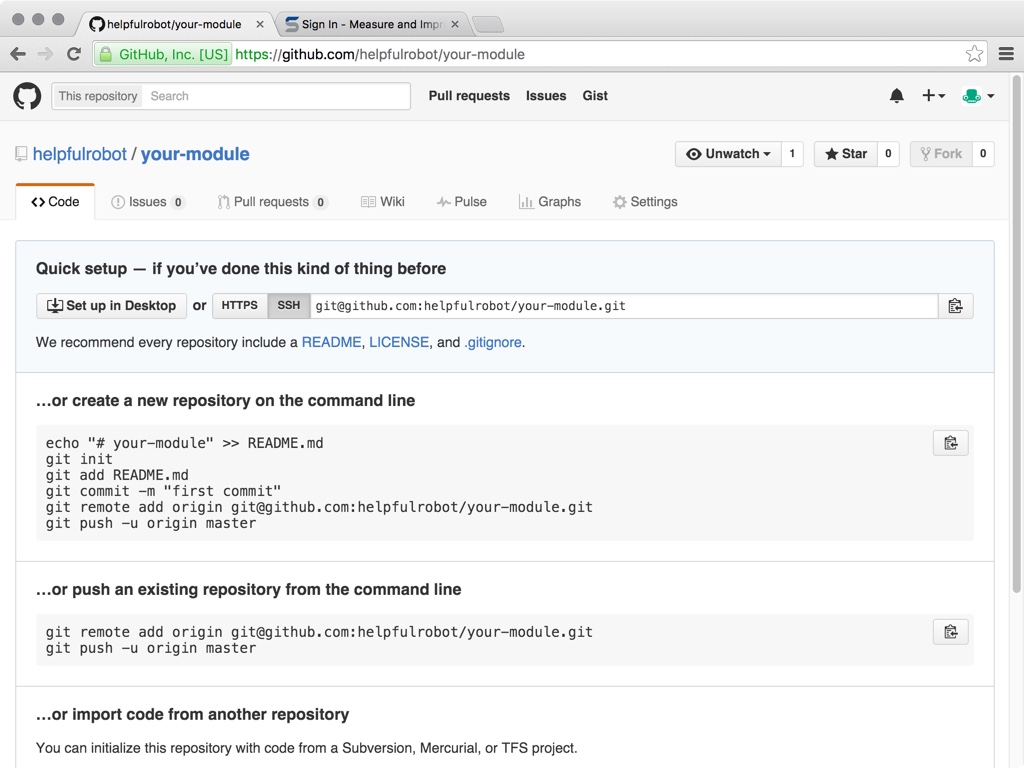Open Pull requests in top navigation
This screenshot has height=768, width=1024.
click(x=469, y=96)
